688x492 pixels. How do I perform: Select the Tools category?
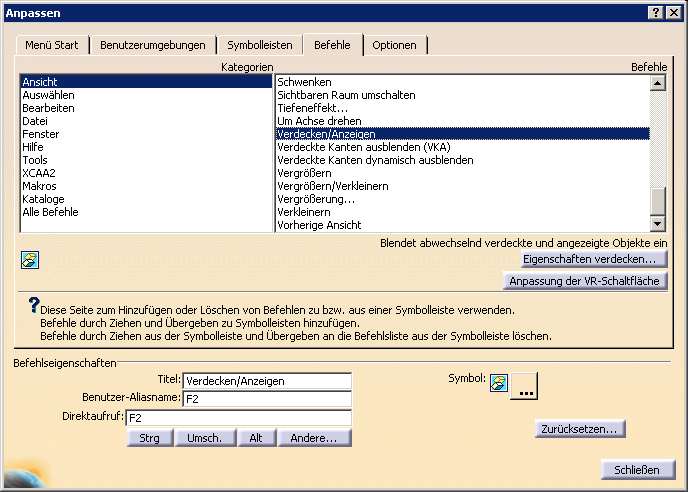(146, 160)
